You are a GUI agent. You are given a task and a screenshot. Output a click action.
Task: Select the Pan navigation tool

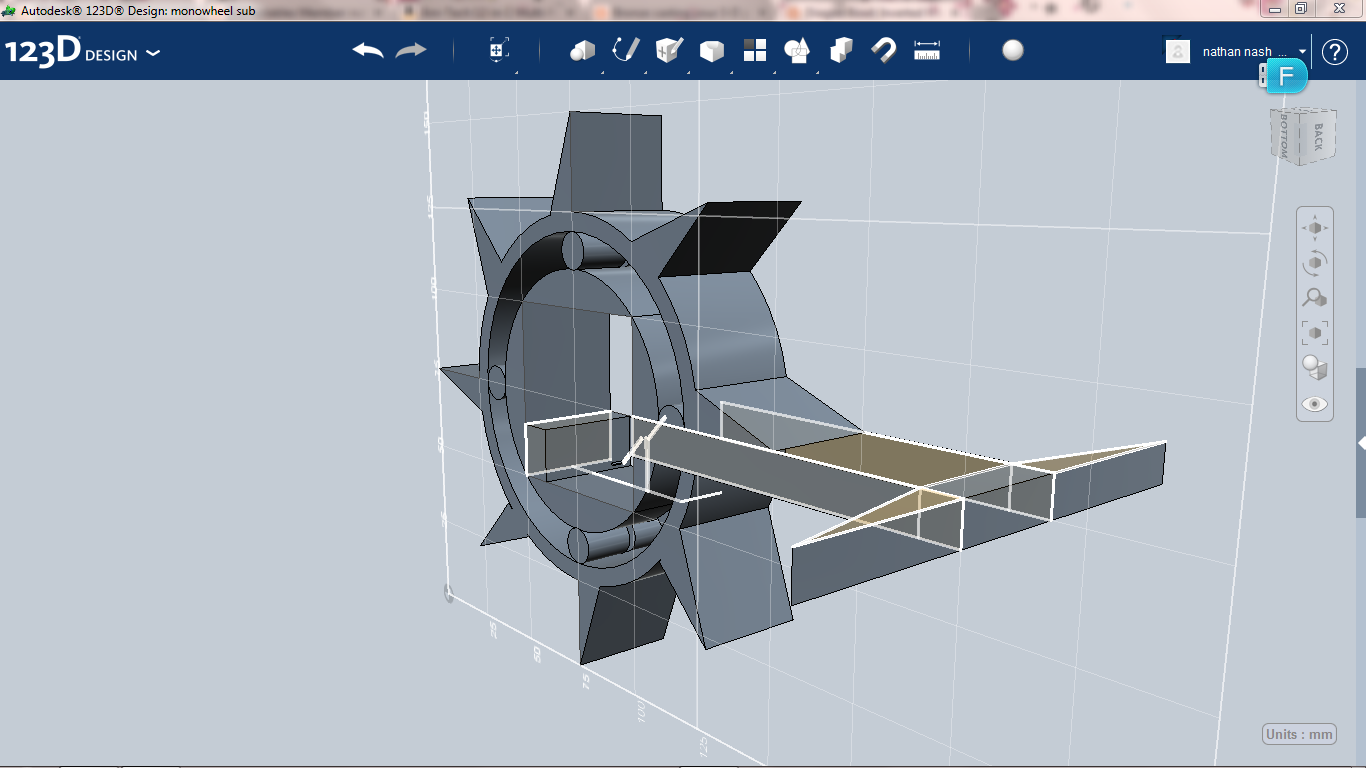1315,228
